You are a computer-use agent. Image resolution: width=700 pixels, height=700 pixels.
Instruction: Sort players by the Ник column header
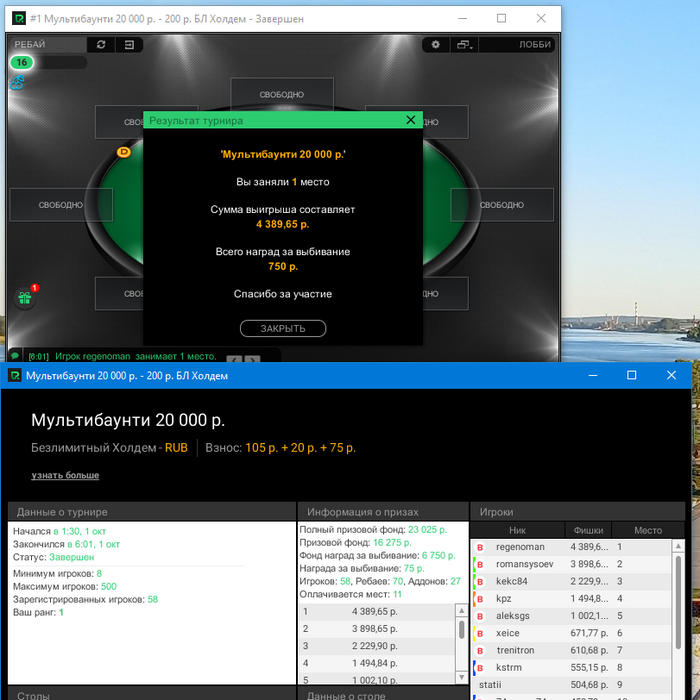click(517, 530)
